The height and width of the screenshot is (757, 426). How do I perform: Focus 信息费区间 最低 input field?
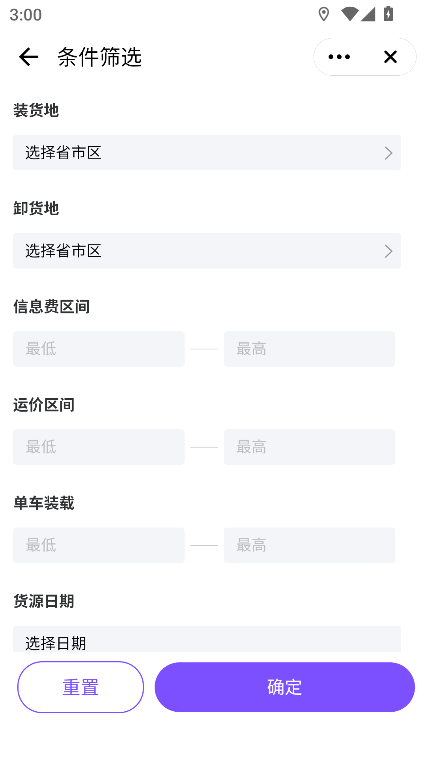99,349
